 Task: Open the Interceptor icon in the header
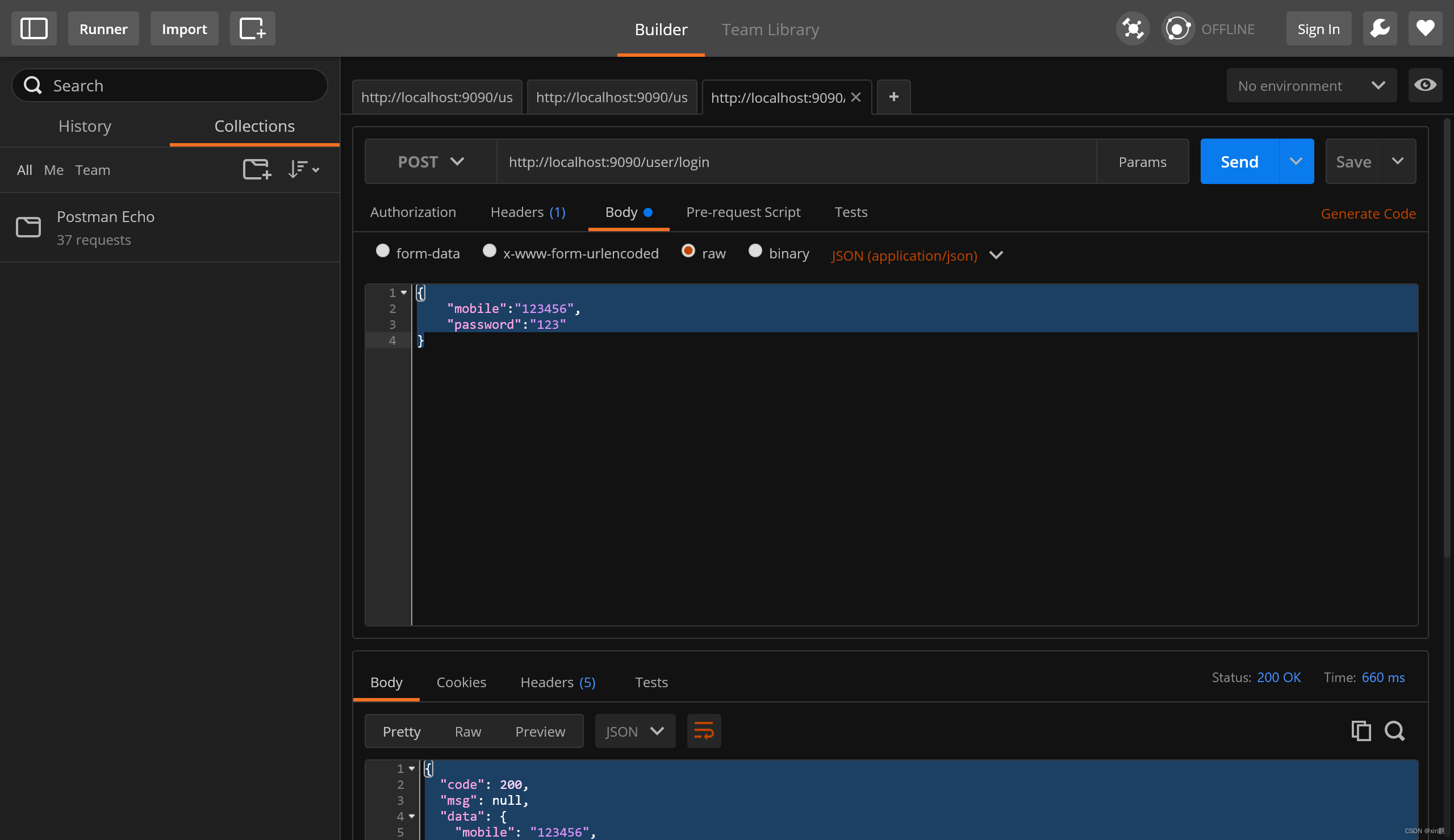[x=1131, y=28]
